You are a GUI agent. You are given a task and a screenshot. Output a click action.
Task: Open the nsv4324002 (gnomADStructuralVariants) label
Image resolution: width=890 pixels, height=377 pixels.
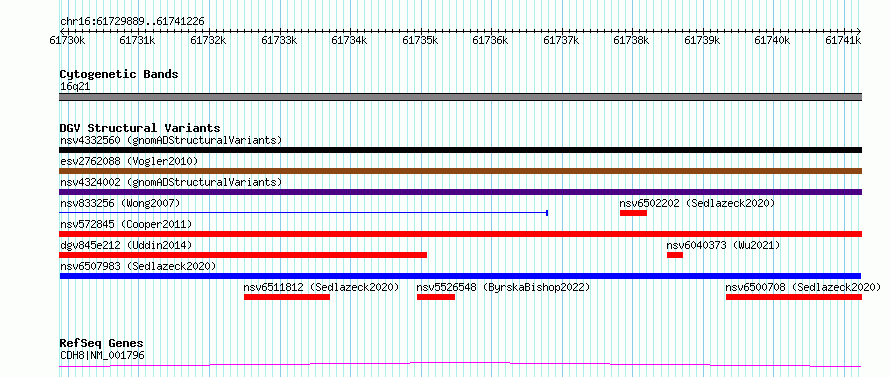point(171,182)
